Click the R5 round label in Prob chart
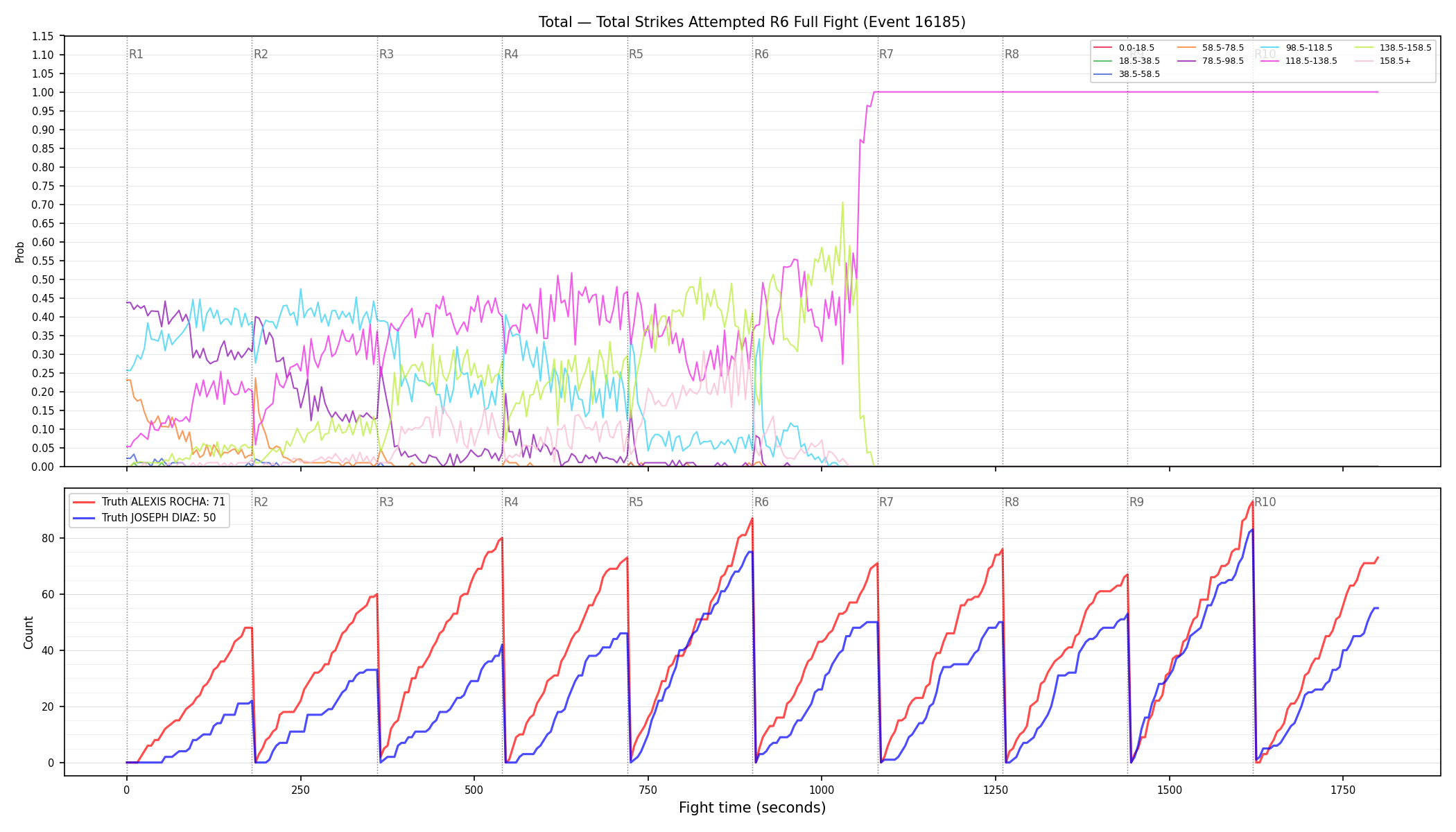 tap(636, 54)
